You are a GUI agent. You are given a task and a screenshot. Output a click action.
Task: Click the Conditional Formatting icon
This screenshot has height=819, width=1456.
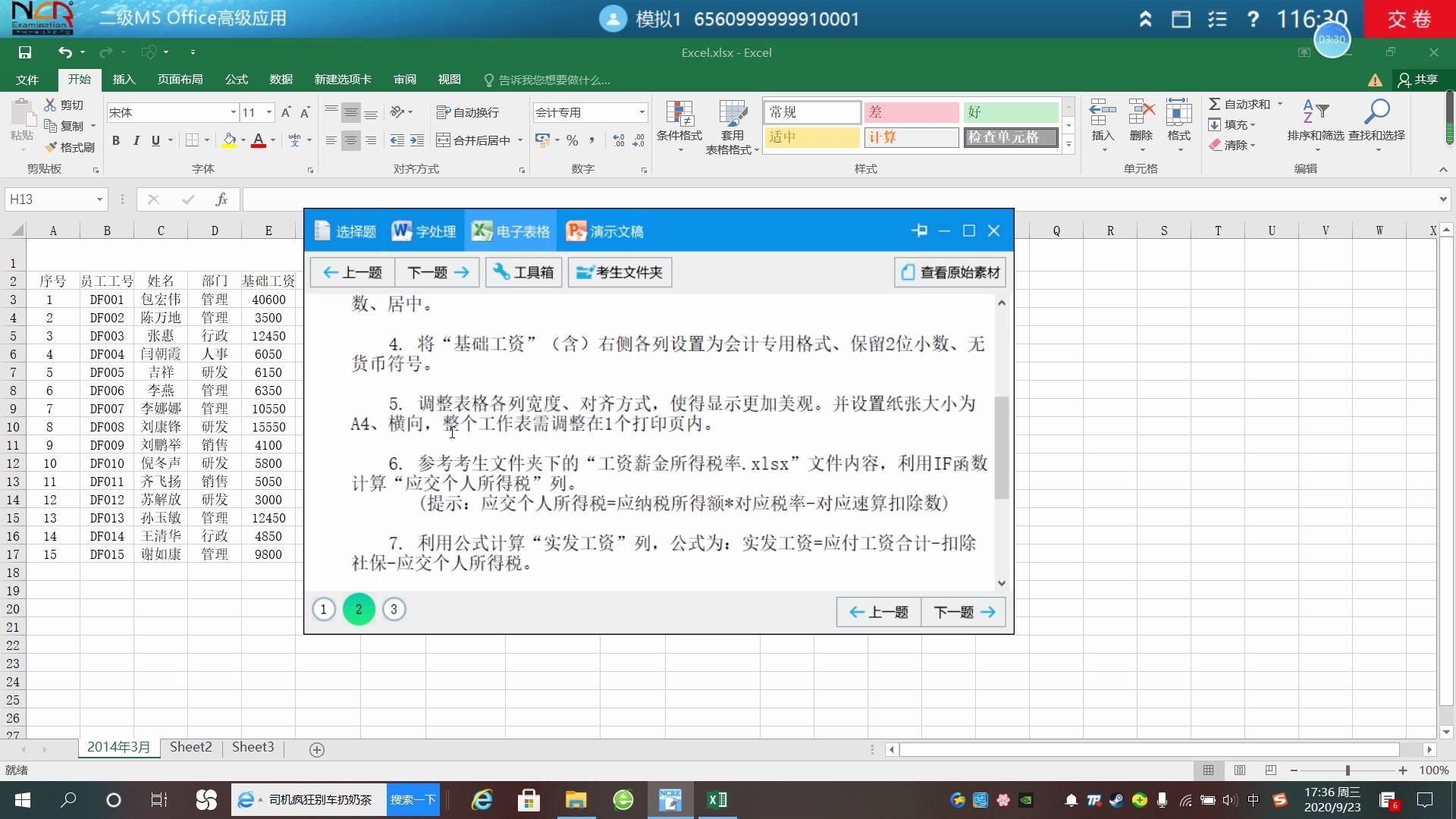coord(679,114)
